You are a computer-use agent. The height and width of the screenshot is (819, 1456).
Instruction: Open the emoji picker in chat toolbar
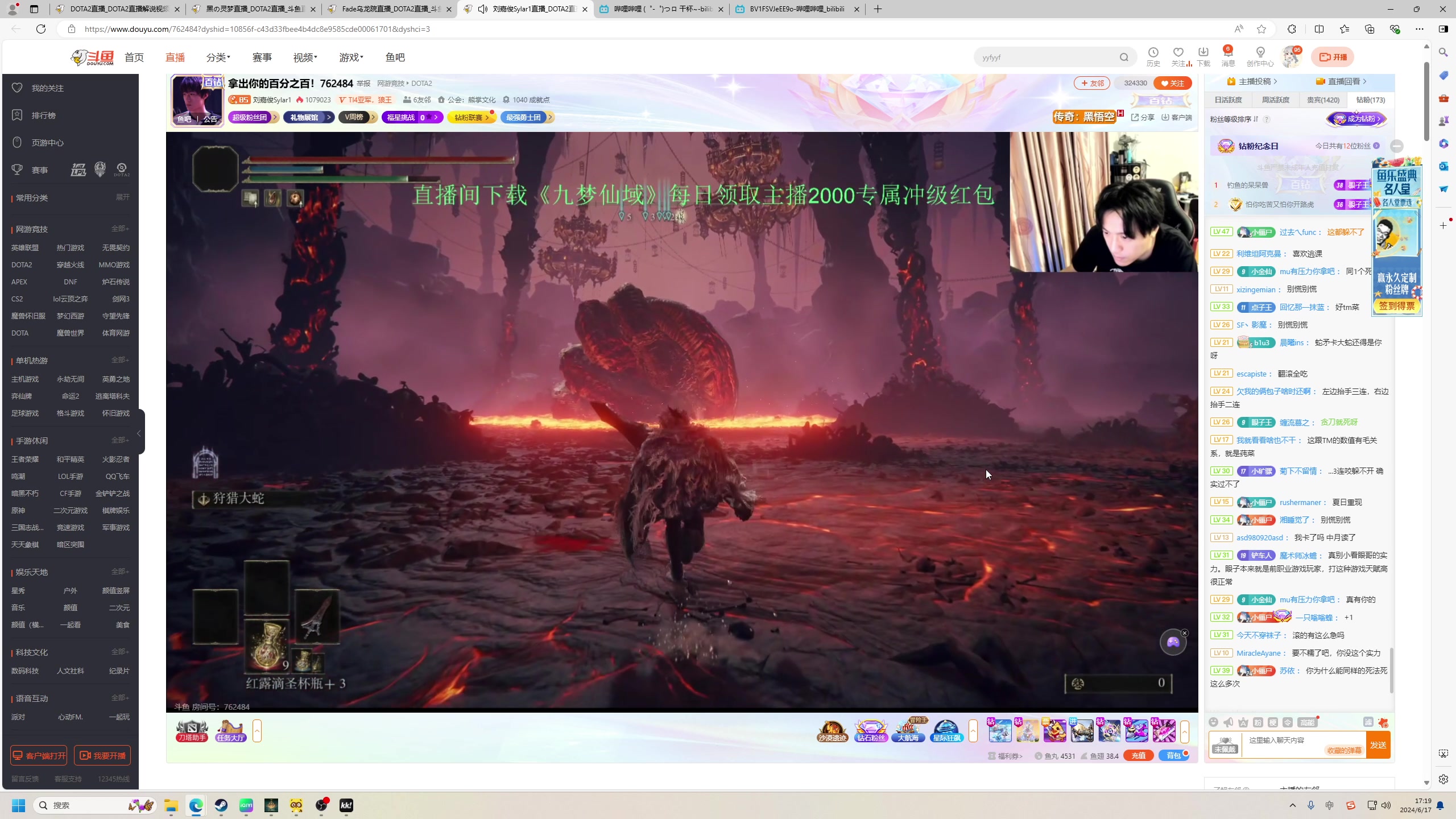pyautogui.click(x=1213, y=722)
